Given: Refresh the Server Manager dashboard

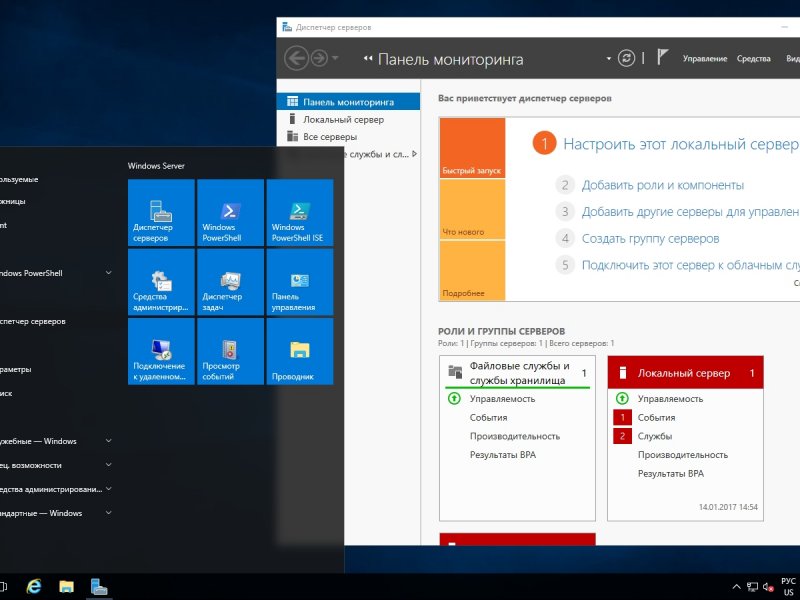Looking at the screenshot, I should click(x=626, y=58).
